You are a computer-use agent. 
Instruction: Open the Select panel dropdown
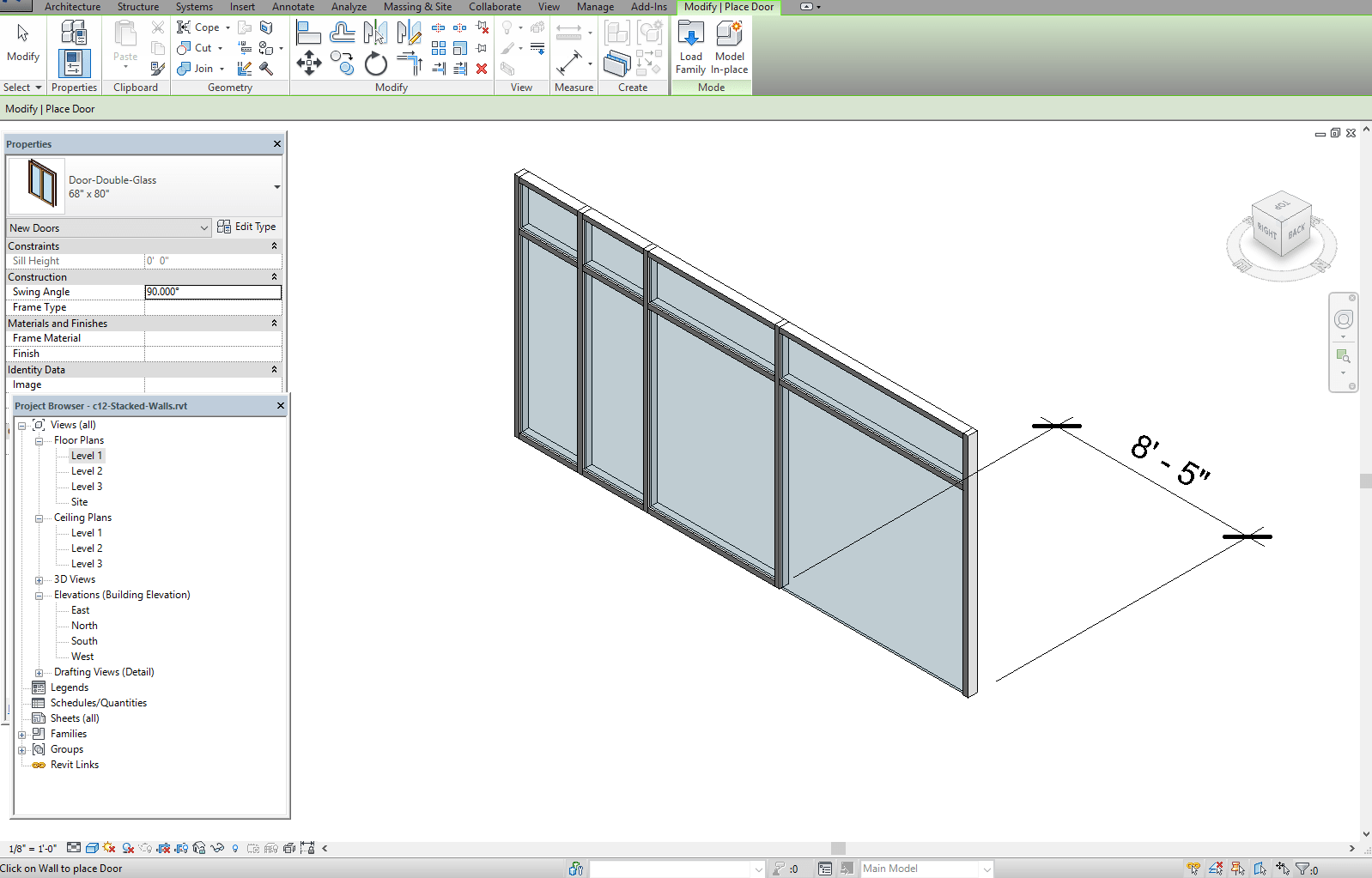coord(22,88)
